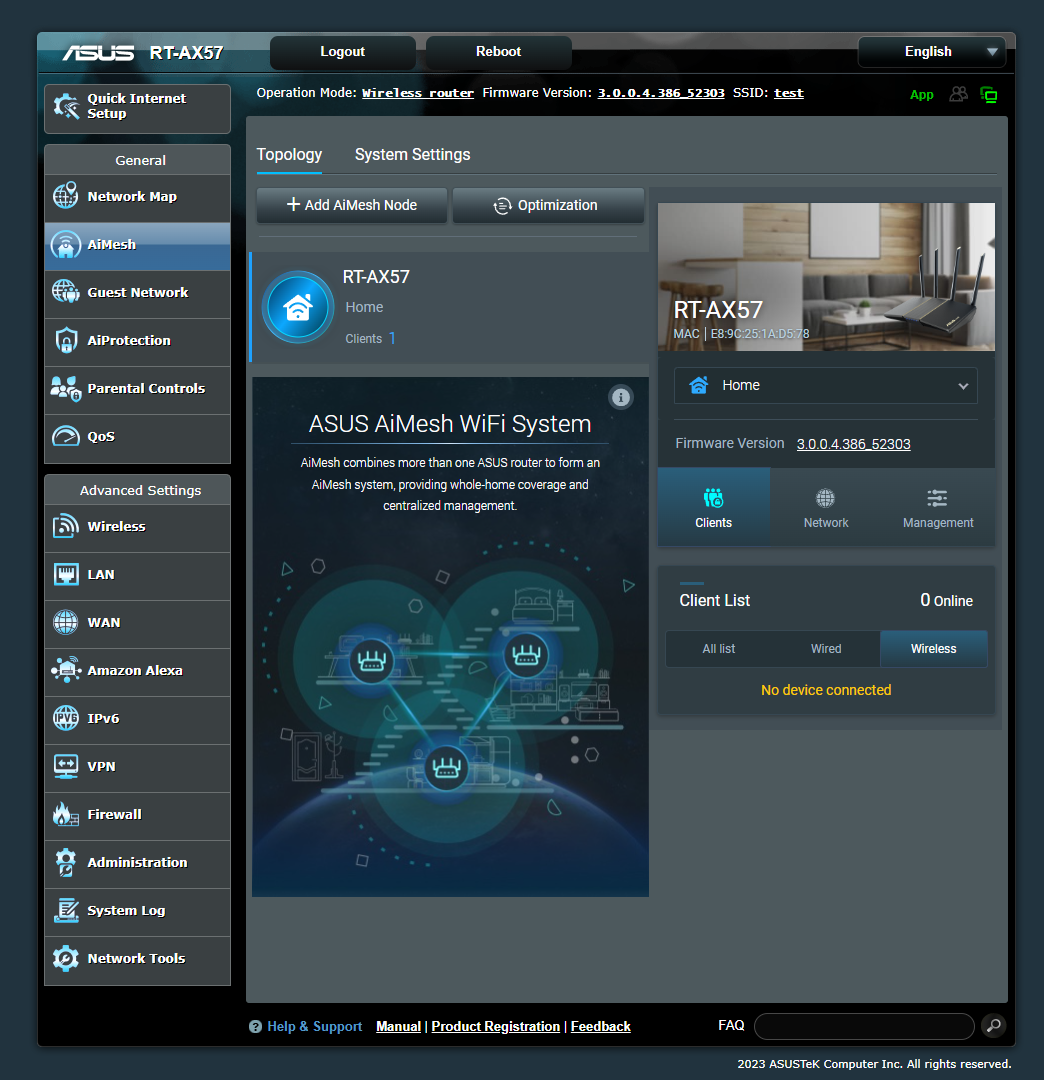This screenshot has width=1044, height=1080.
Task: Click the blue home node icon for RT-AX57
Action: tap(298, 307)
